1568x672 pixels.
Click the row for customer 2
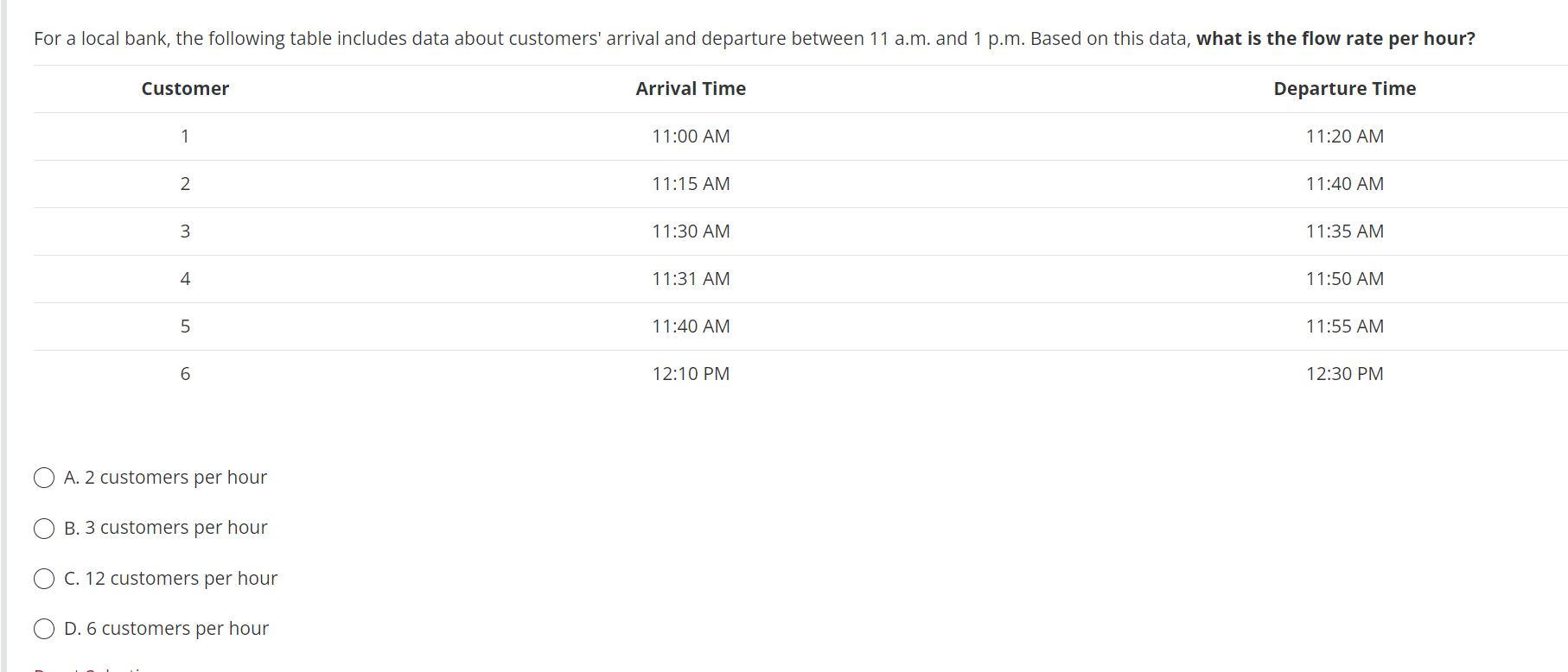tap(691, 183)
